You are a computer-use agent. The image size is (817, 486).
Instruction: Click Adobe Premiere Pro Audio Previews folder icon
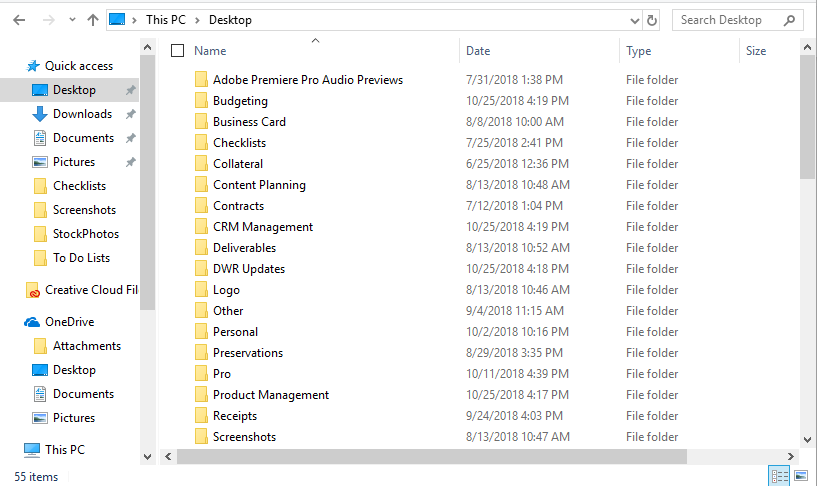201,79
